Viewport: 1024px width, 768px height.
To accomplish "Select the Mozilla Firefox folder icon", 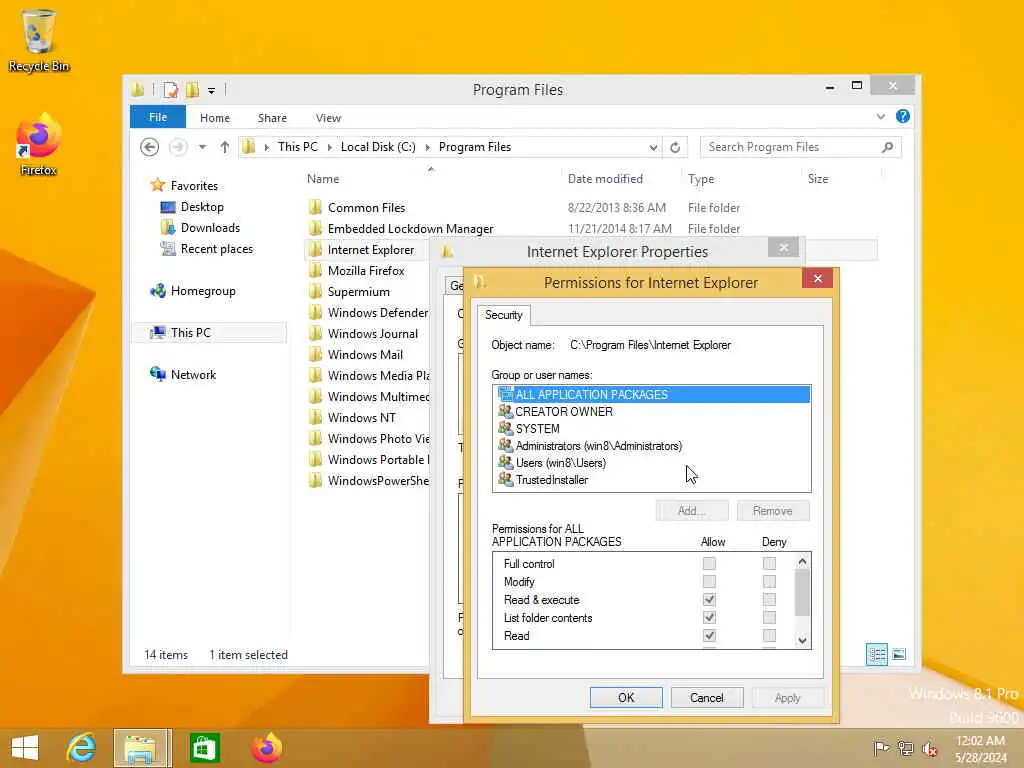I will [x=315, y=270].
